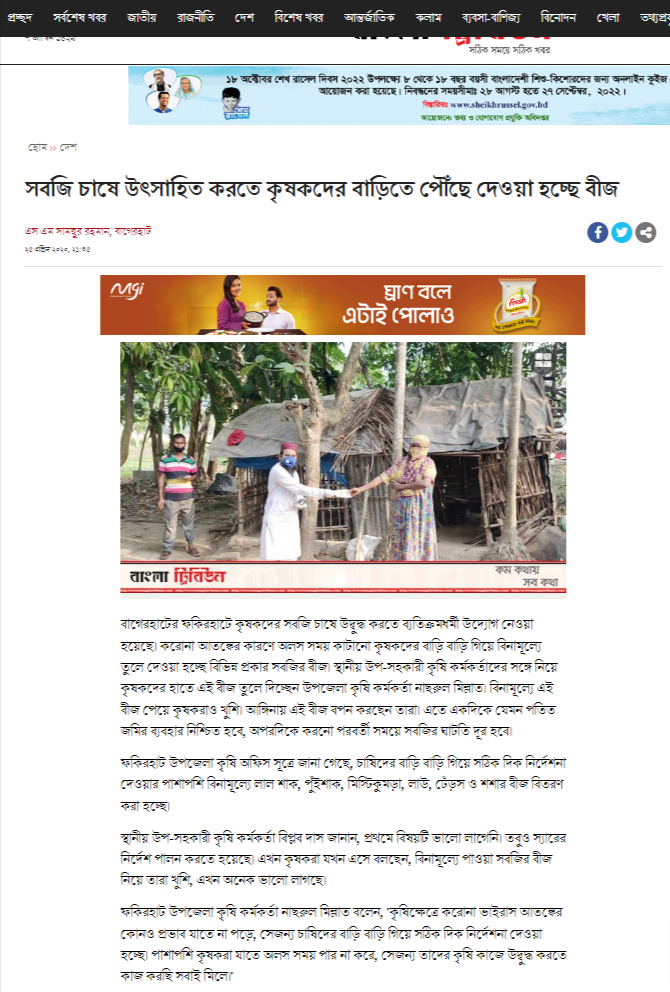Click the দেশ breadcrumb link

(68, 147)
